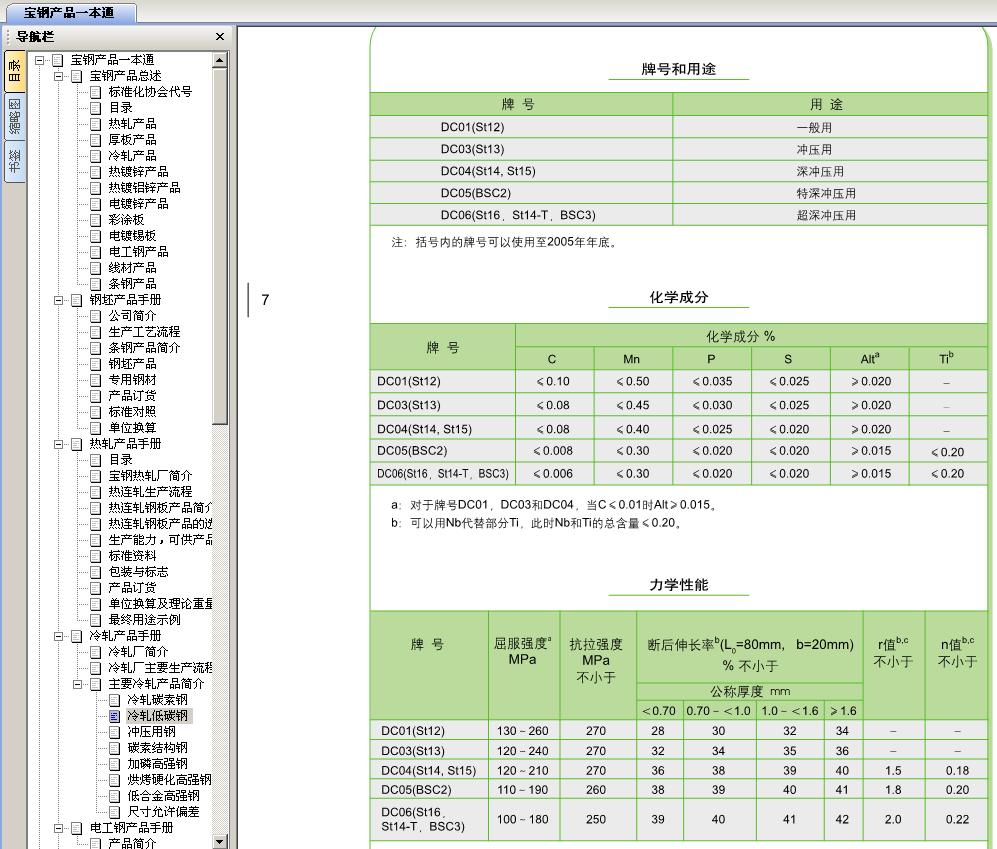Click the page icon next to 冷轧厂简介

tap(95, 652)
